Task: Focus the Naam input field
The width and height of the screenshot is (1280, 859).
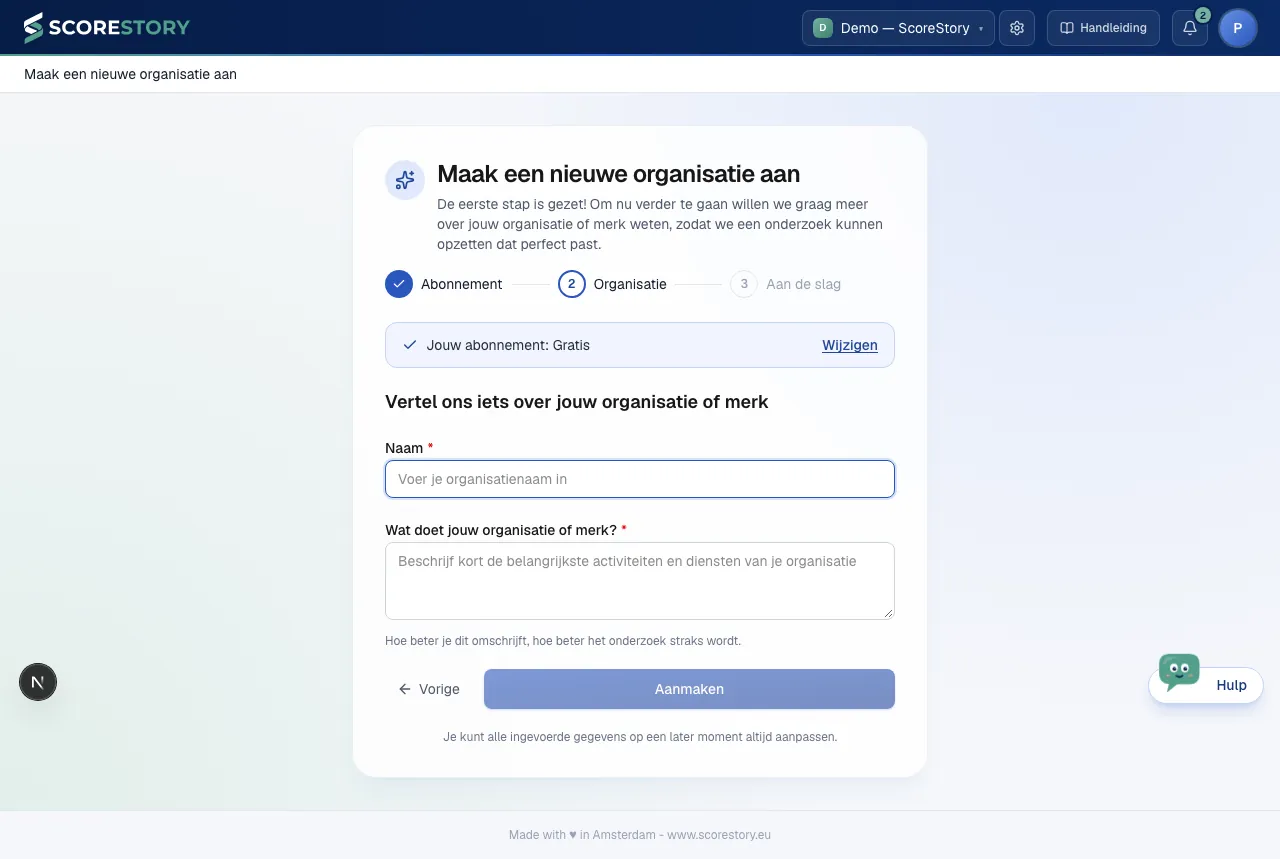Action: (640, 479)
